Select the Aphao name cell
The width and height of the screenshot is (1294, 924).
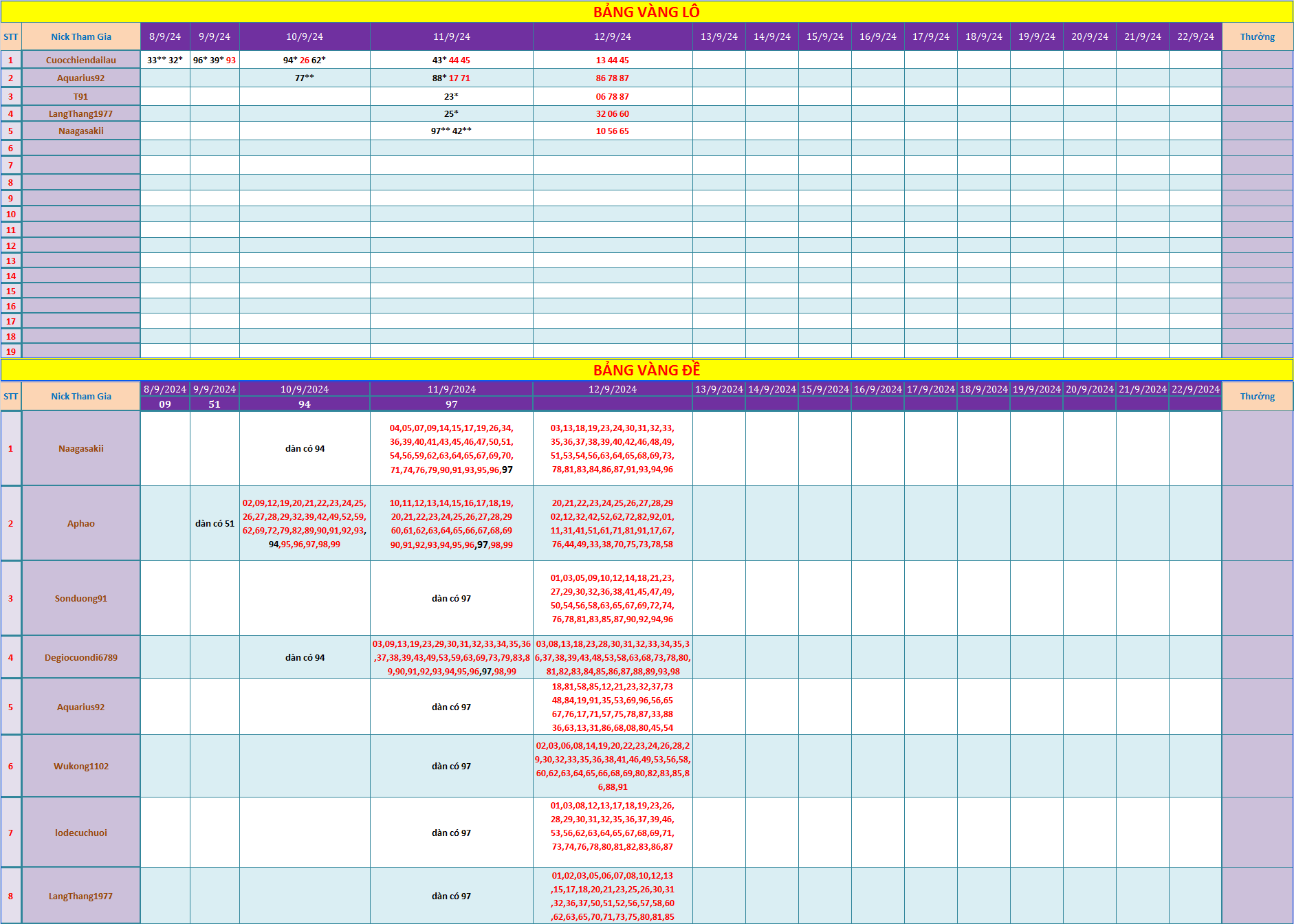coord(81,523)
